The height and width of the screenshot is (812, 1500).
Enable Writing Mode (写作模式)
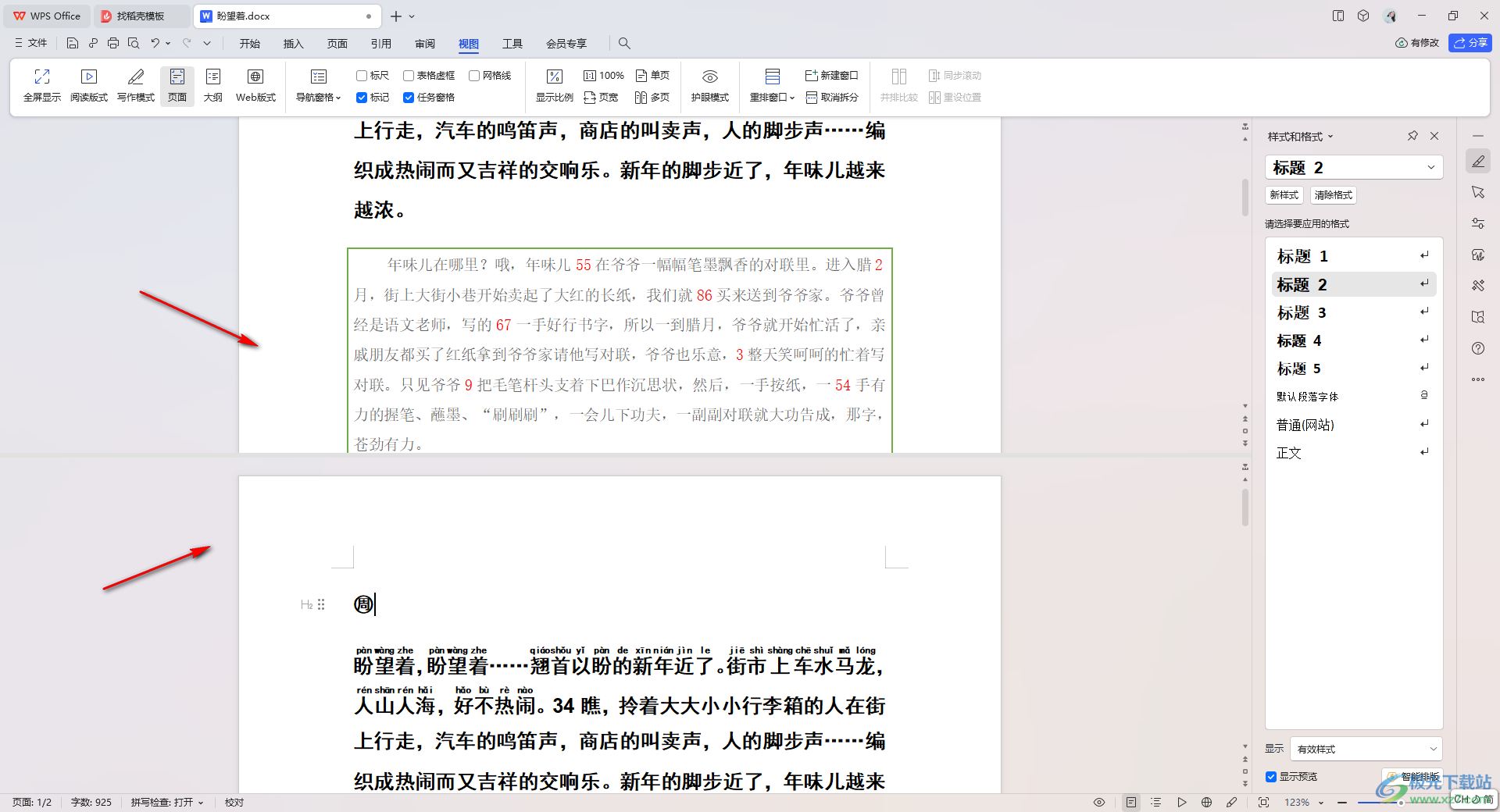point(136,85)
